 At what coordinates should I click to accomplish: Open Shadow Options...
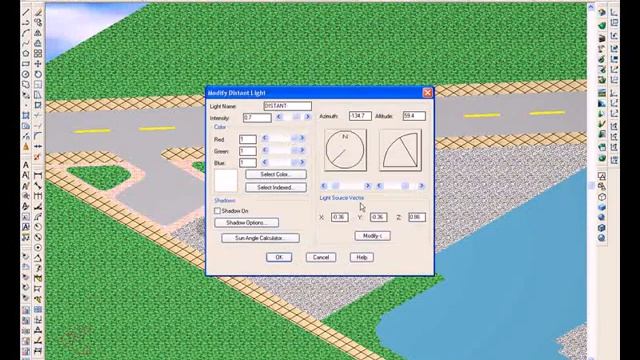coord(247,222)
